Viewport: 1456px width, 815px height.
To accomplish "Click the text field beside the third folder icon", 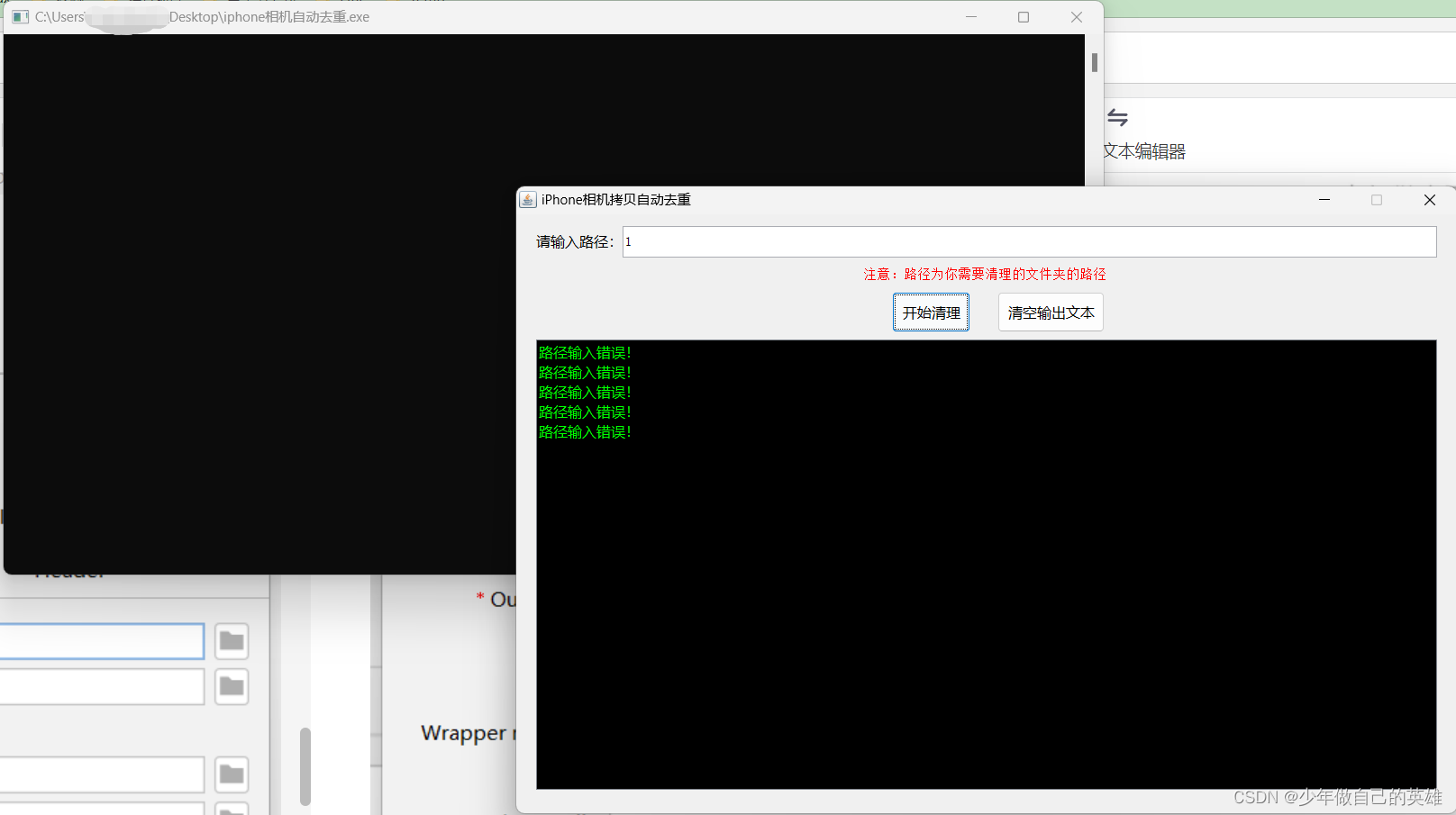I will tap(102, 774).
